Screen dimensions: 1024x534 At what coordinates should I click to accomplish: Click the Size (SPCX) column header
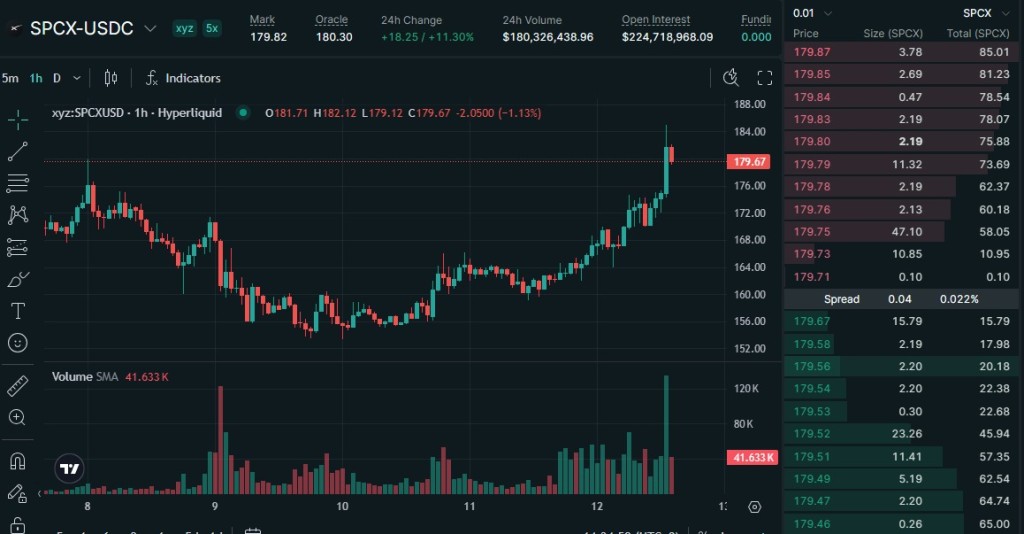click(893, 33)
